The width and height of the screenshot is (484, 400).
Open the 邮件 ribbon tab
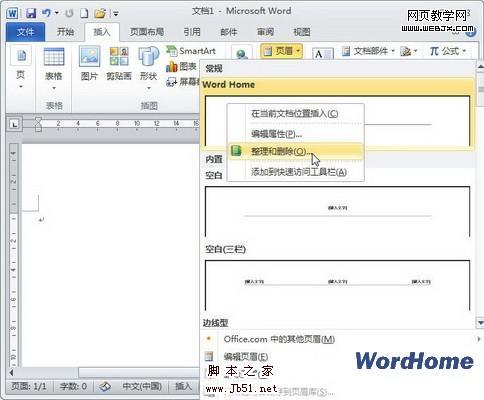[x=229, y=32]
